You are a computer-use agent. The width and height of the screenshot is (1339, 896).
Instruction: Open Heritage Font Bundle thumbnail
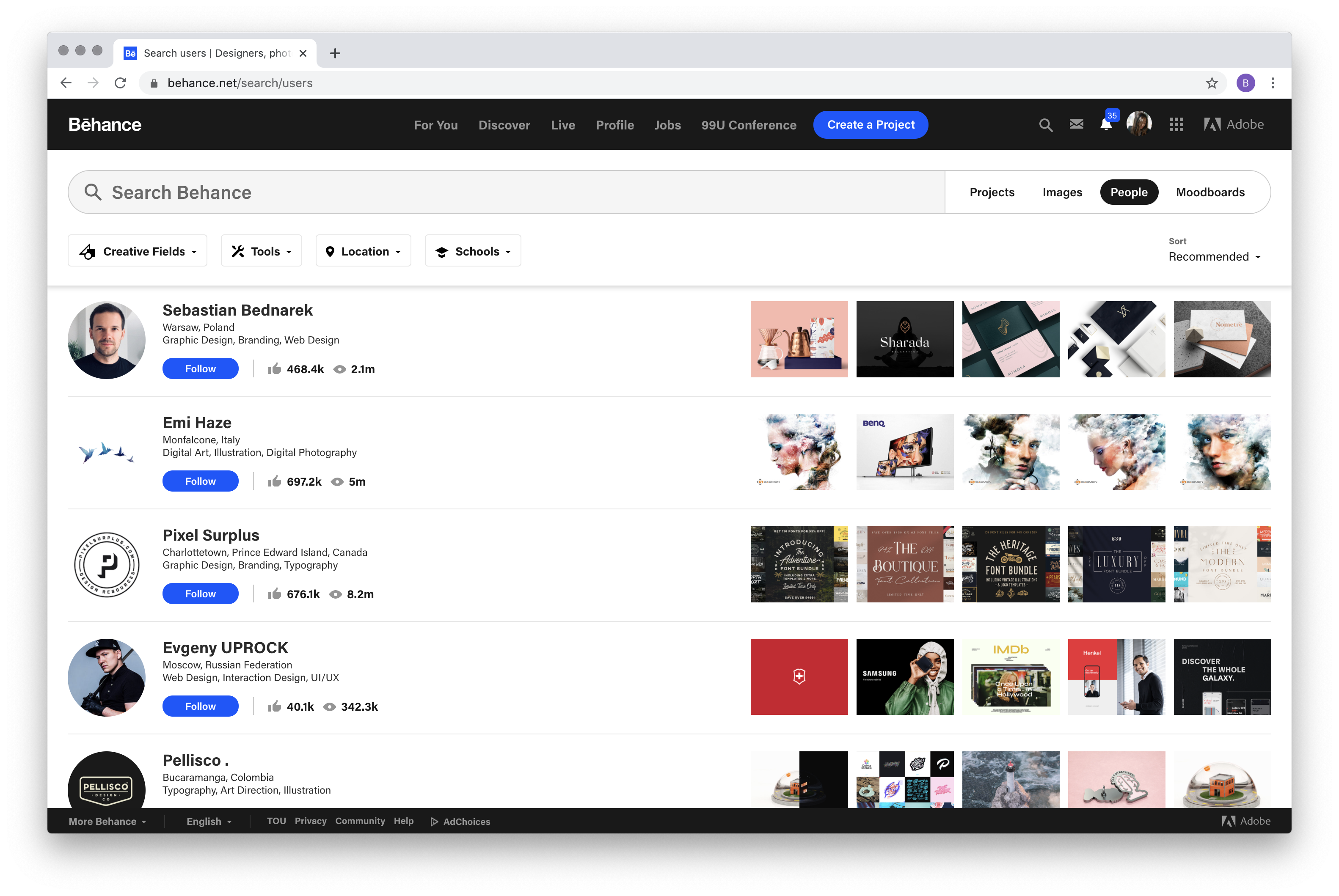coord(1011,564)
